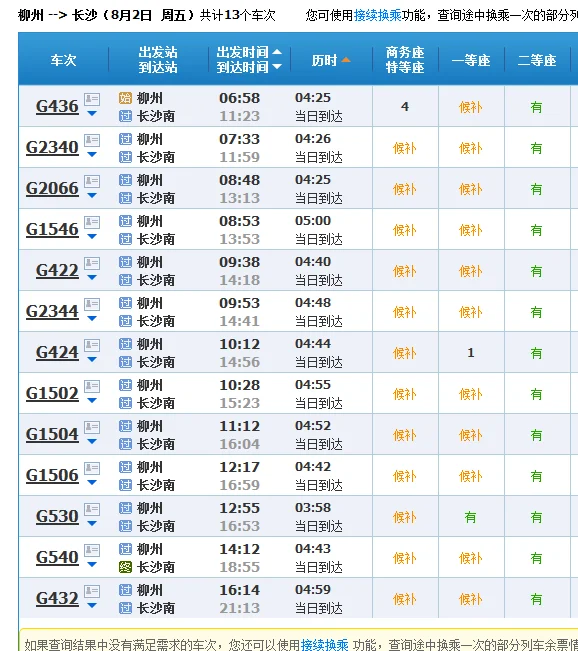
Task: Select business seat count 4 for G436
Action: (405, 107)
